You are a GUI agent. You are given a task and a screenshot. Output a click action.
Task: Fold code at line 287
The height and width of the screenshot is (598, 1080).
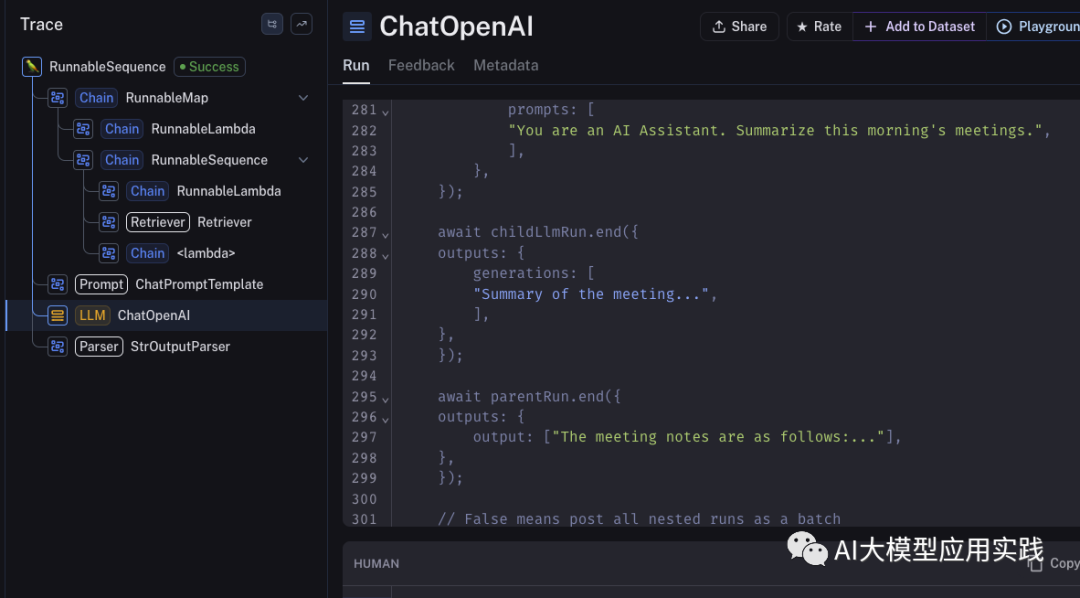pos(385,234)
